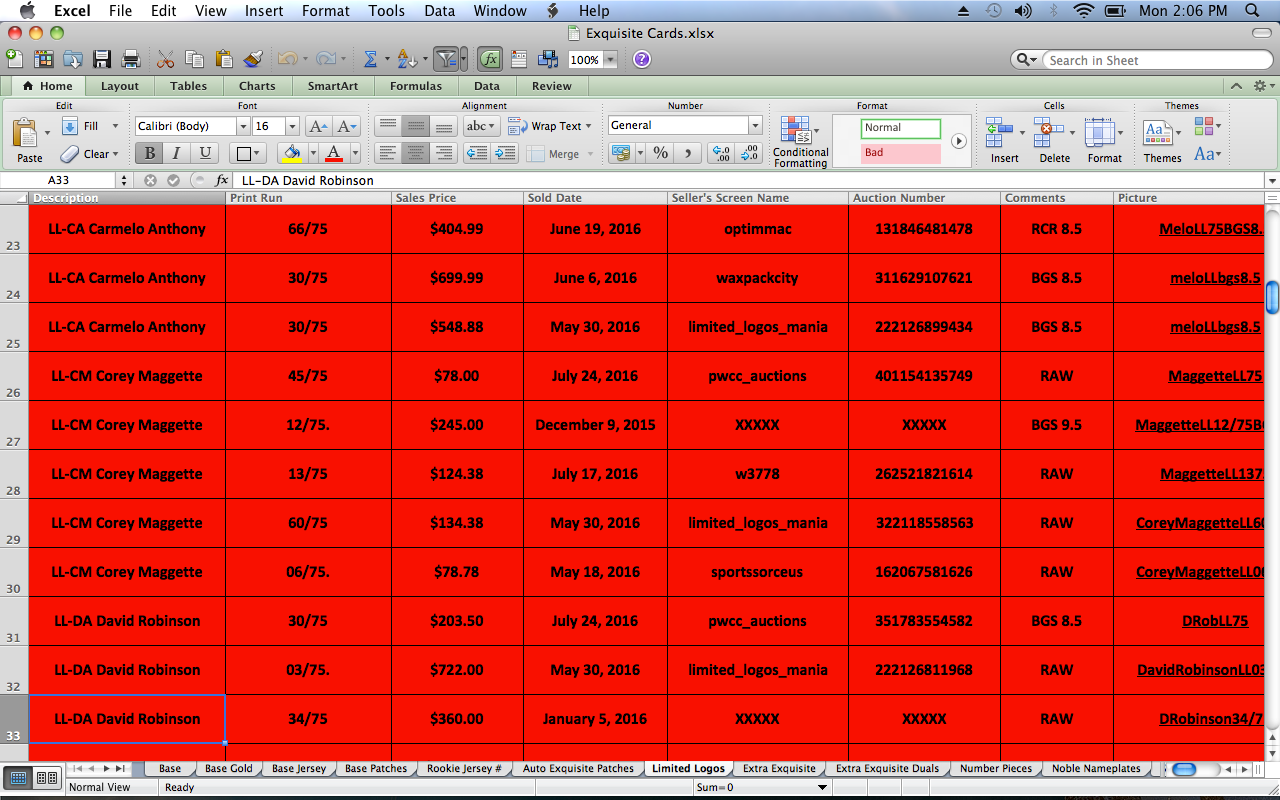Viewport: 1280px width, 800px height.
Task: Click the Format Painter brush icon
Action: [252, 60]
